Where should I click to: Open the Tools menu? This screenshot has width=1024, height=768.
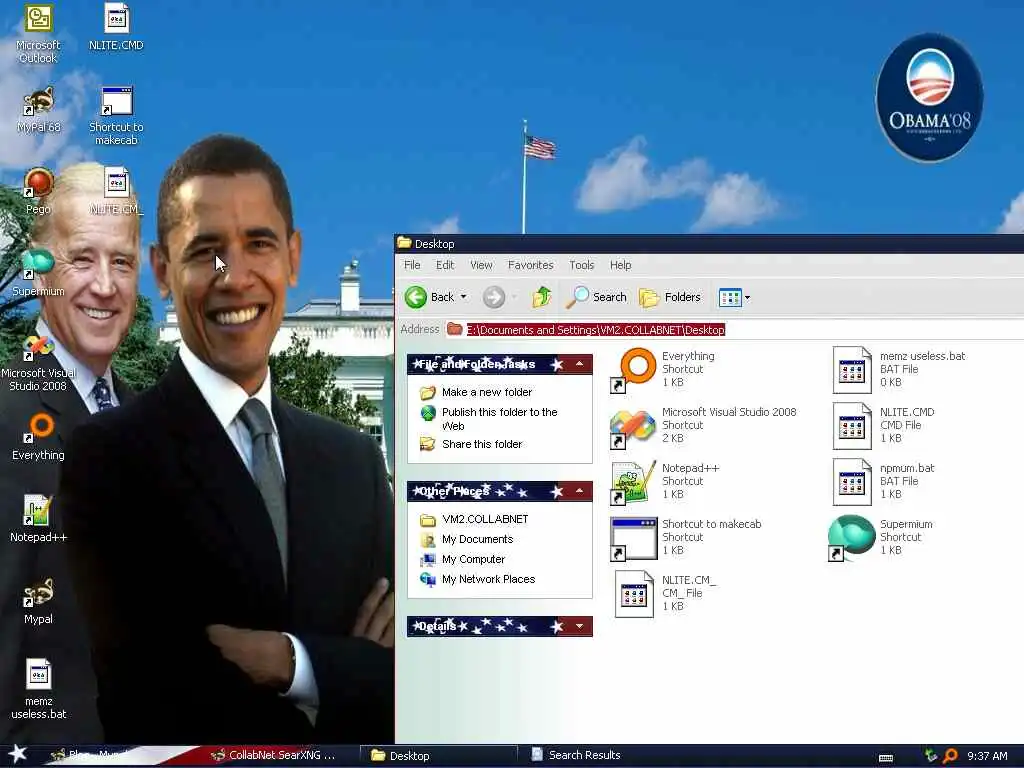click(x=581, y=264)
